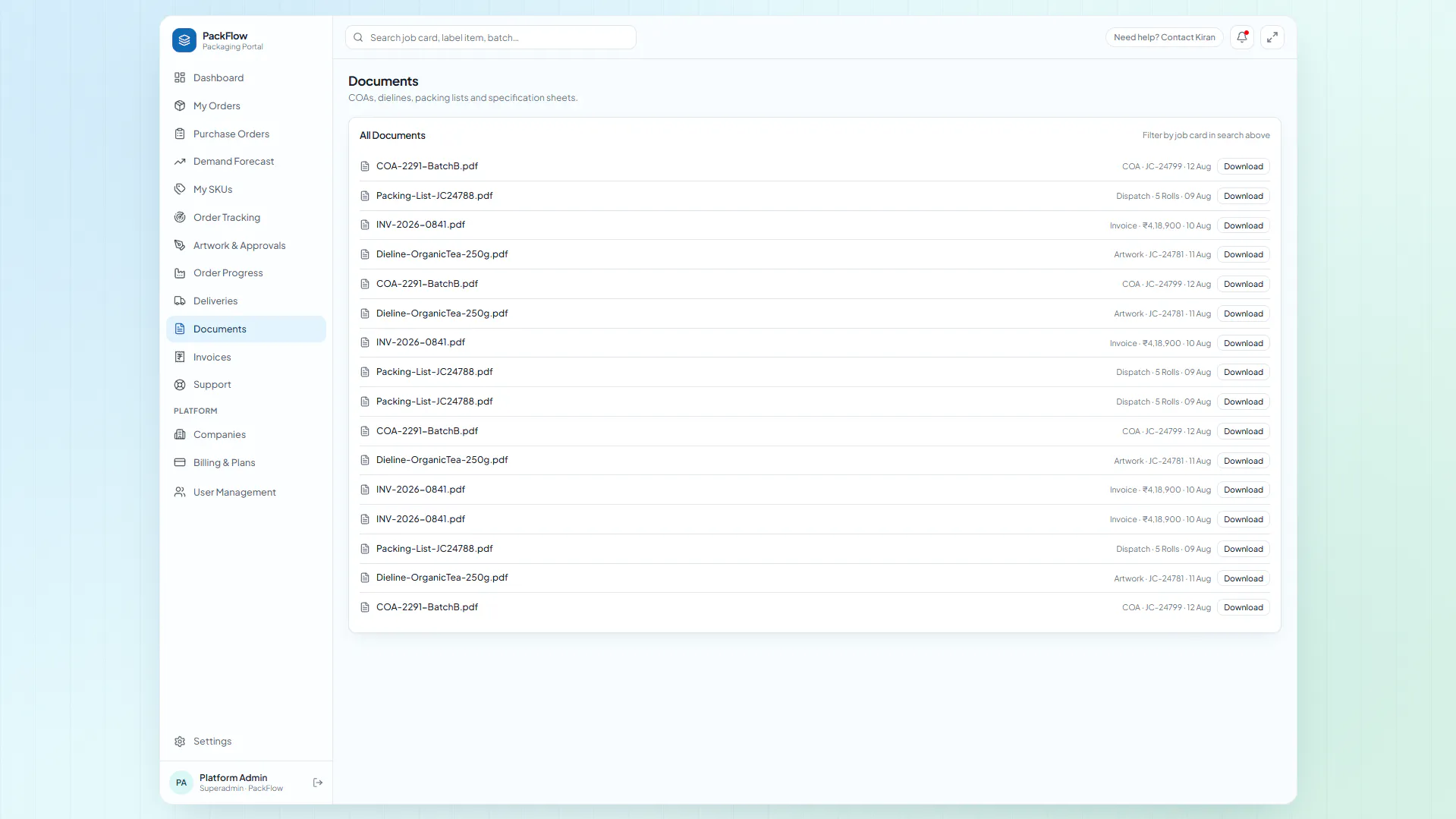
Task: Open the Invoices page
Action: click(x=246, y=357)
